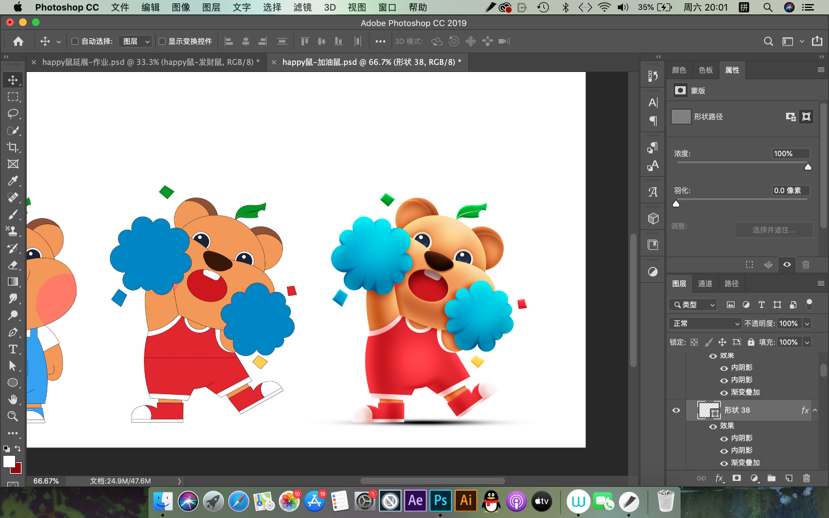Toggle lock all with the padlock icon
This screenshot has width=829, height=518.
click(x=751, y=342)
